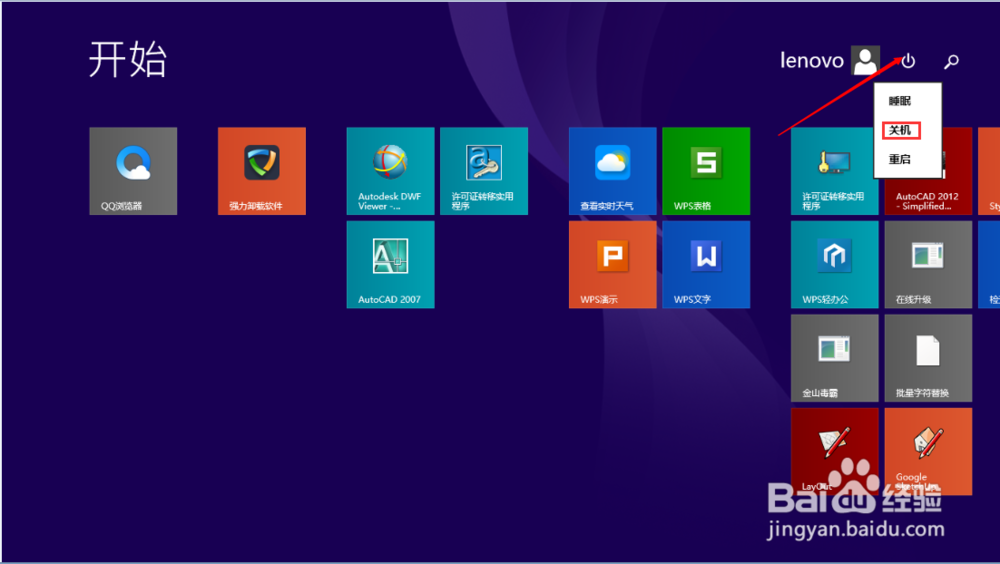Screen dimensions: 1000x564
Task: Click the power icon next to user avatar
Action: pos(908,61)
